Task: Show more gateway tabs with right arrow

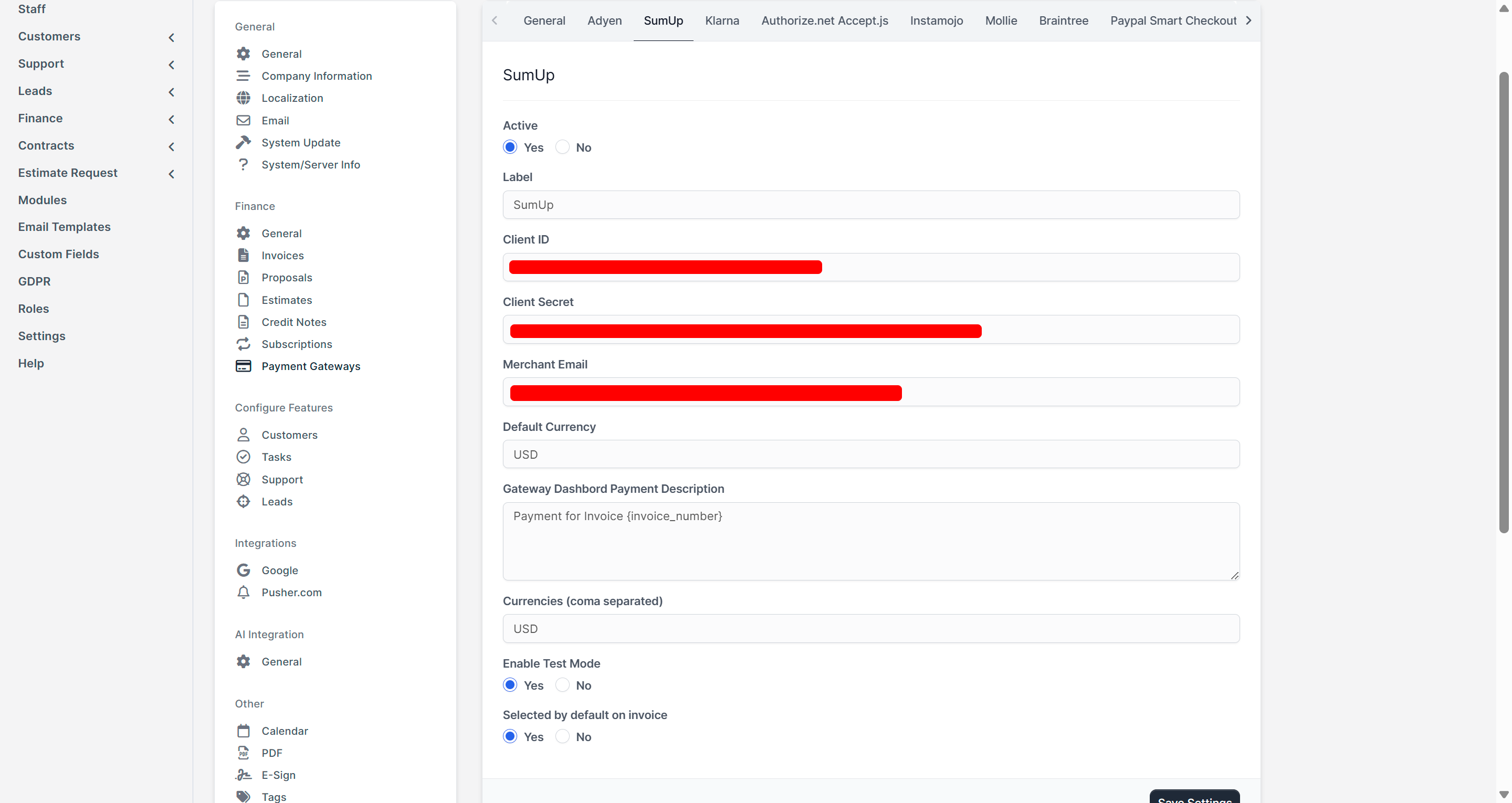Action: tap(1248, 20)
